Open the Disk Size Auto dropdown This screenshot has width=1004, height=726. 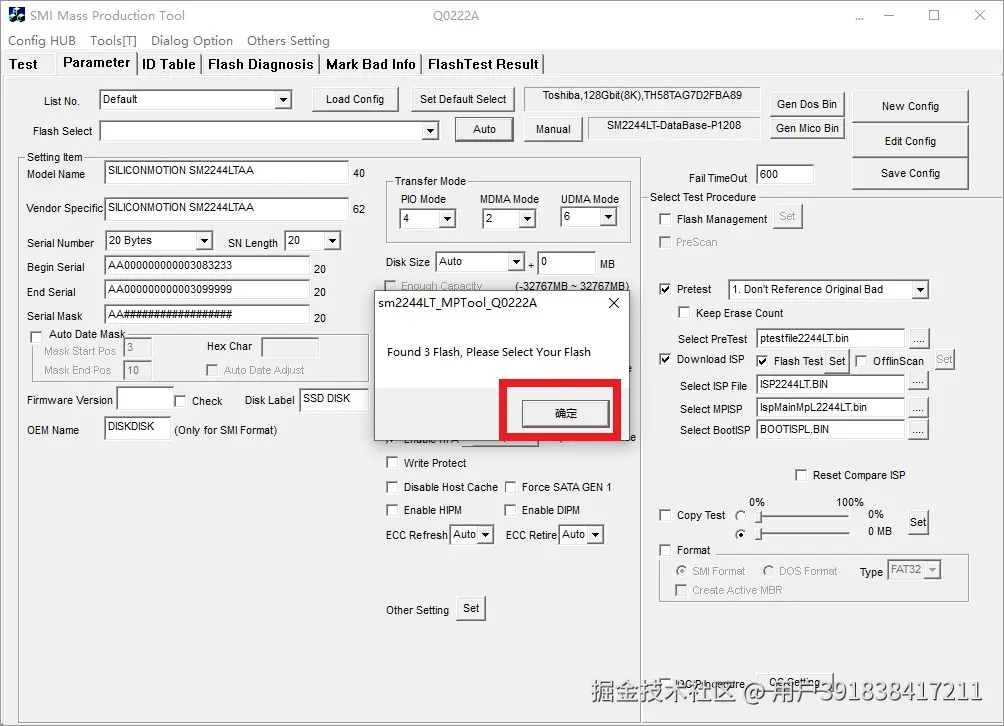(x=517, y=262)
